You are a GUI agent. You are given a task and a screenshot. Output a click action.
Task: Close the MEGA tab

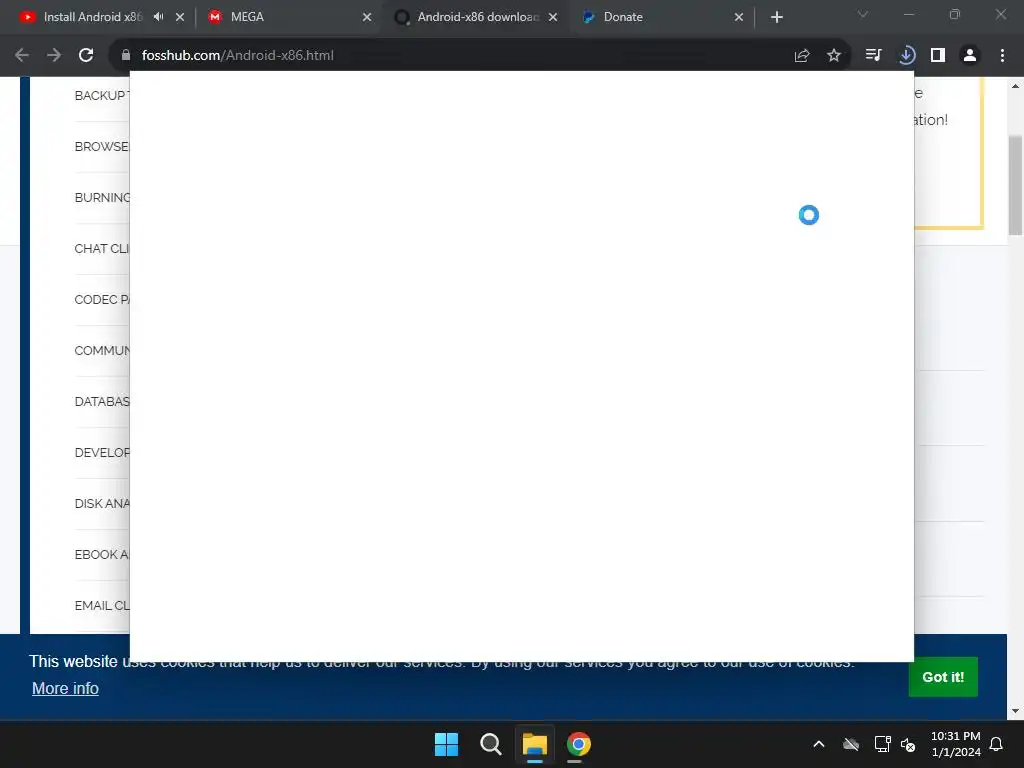(366, 17)
